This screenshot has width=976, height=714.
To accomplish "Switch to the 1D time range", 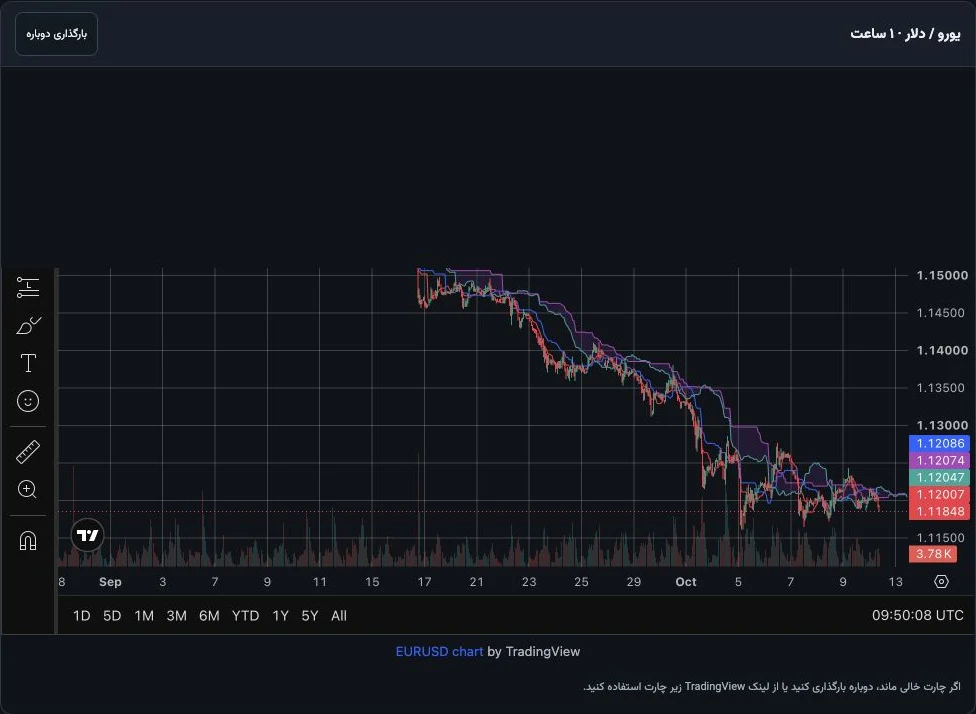I will click(82, 616).
